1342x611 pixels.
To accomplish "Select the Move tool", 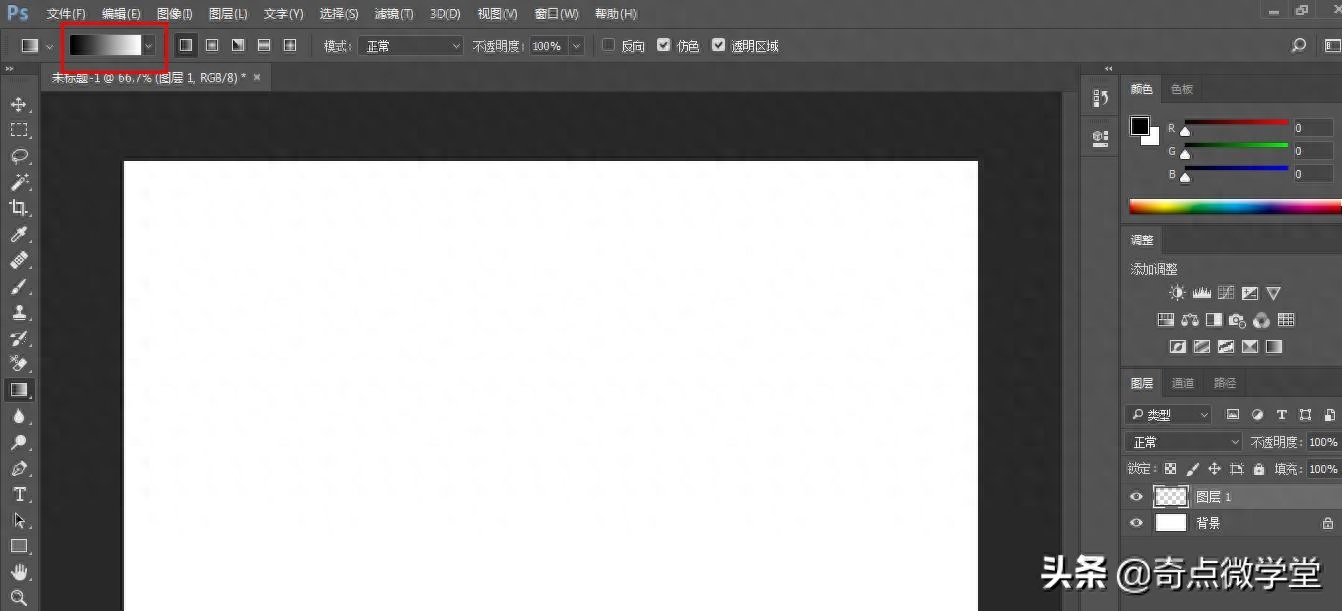I will click(19, 105).
